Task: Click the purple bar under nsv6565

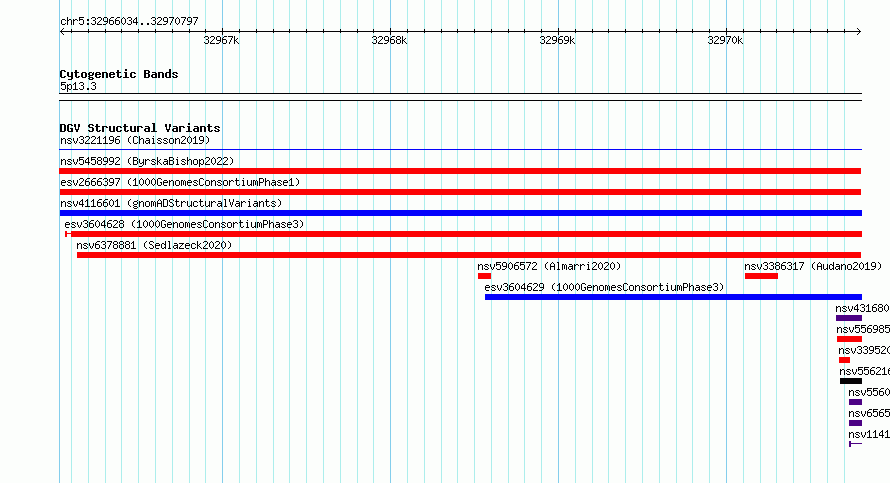Action: click(855, 423)
